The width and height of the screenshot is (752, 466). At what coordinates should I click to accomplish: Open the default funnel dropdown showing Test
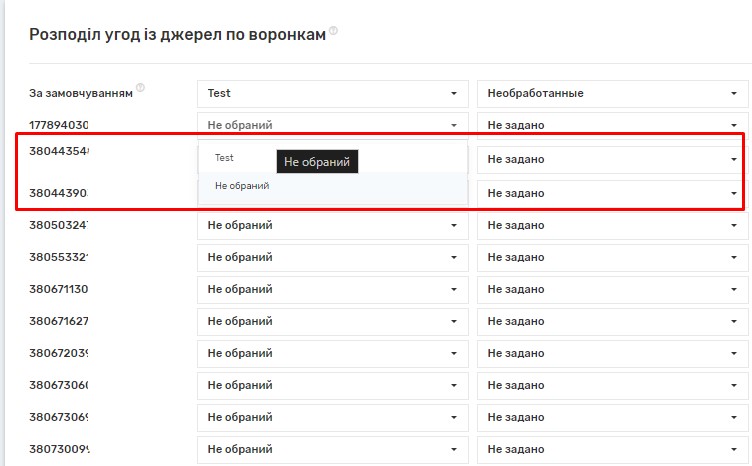[333, 94]
